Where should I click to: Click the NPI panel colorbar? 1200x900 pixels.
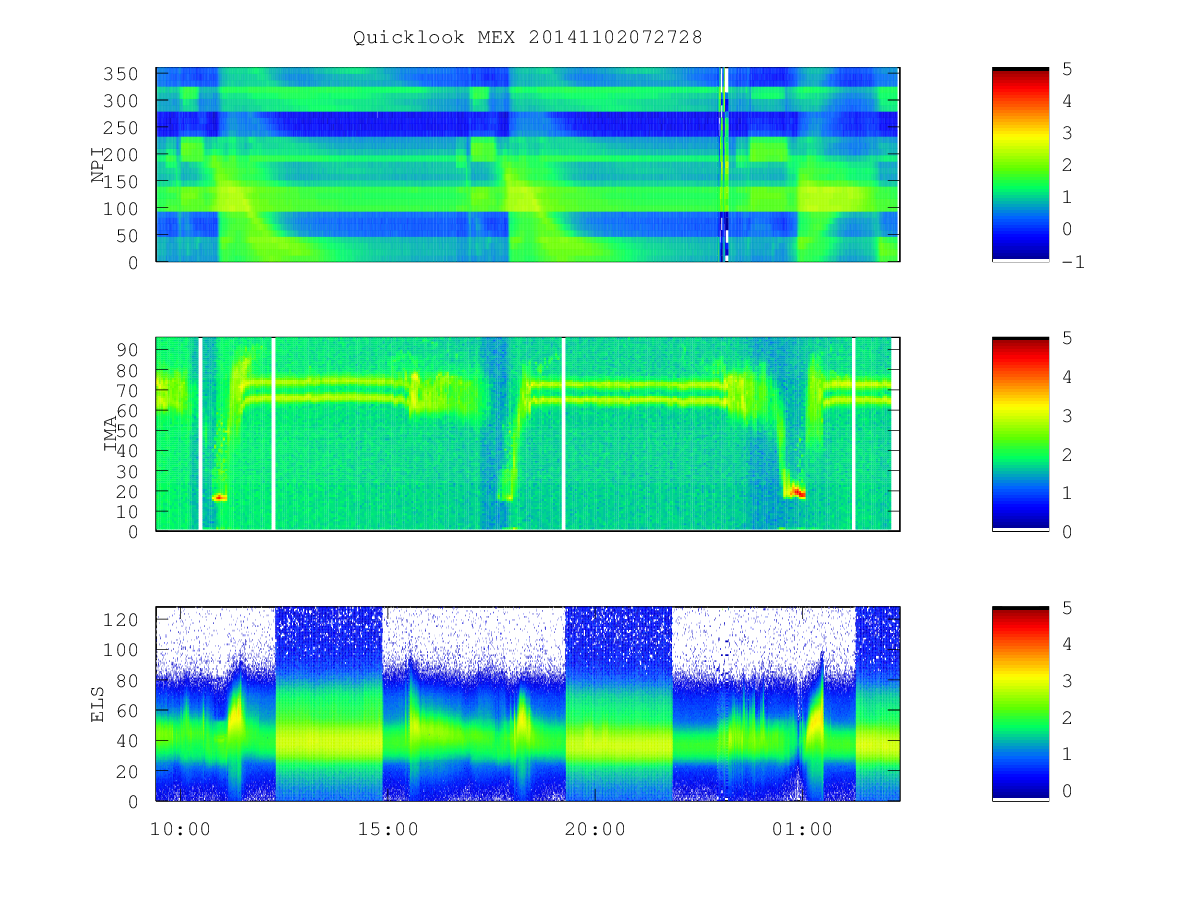click(1020, 165)
